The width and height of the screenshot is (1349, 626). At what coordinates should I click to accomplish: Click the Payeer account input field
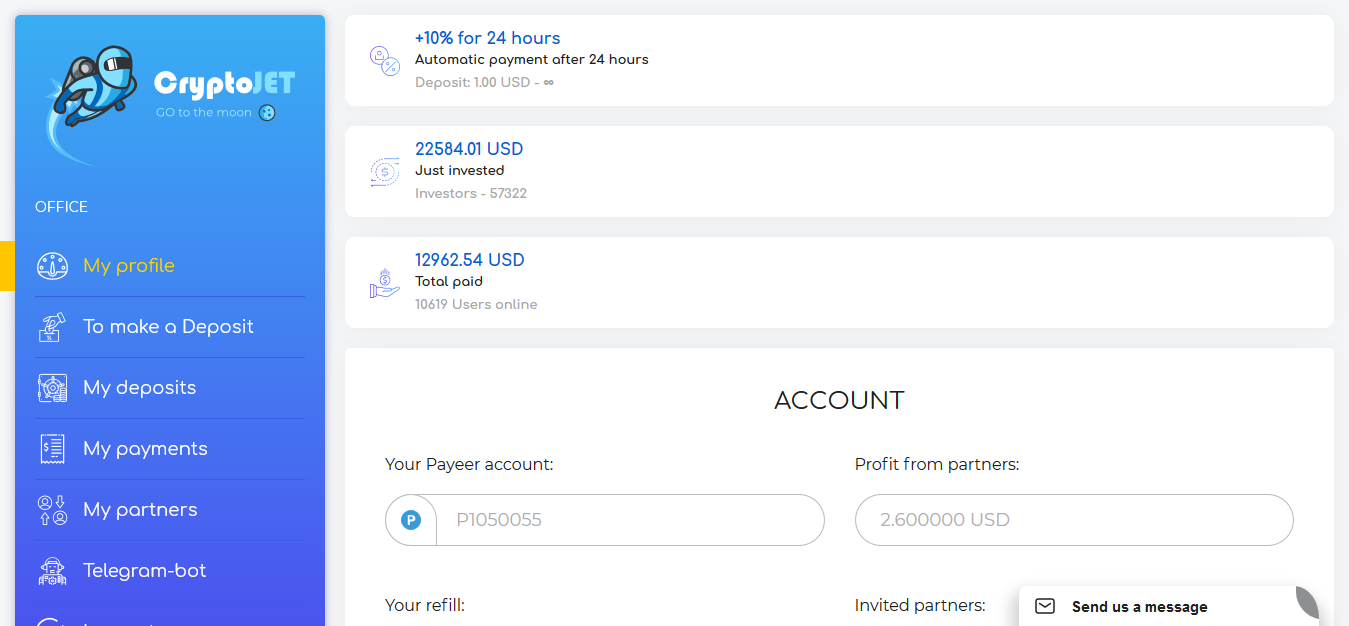(x=629, y=520)
